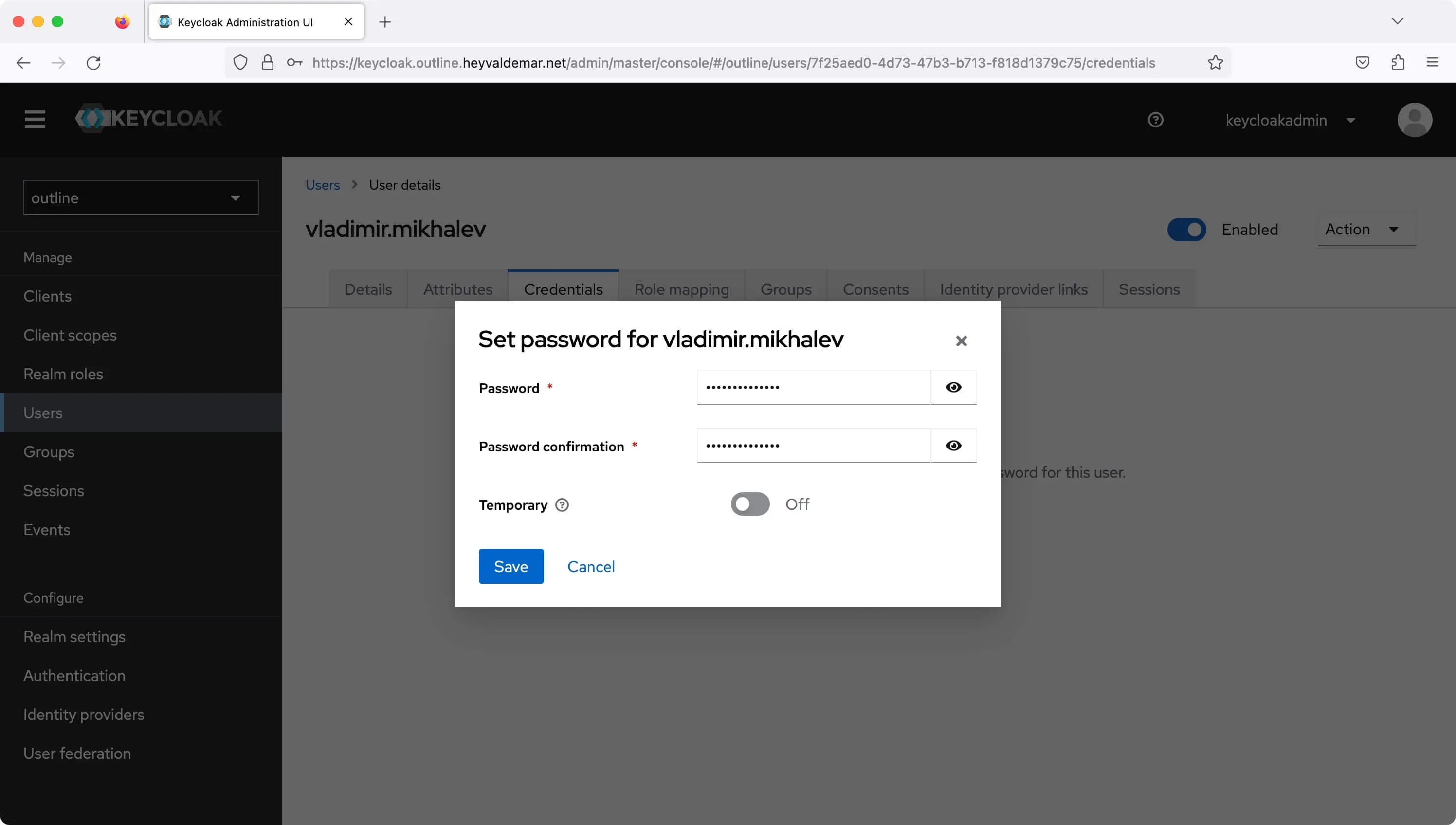Open the user Groups tab
The height and width of the screenshot is (825, 1456).
click(x=785, y=289)
